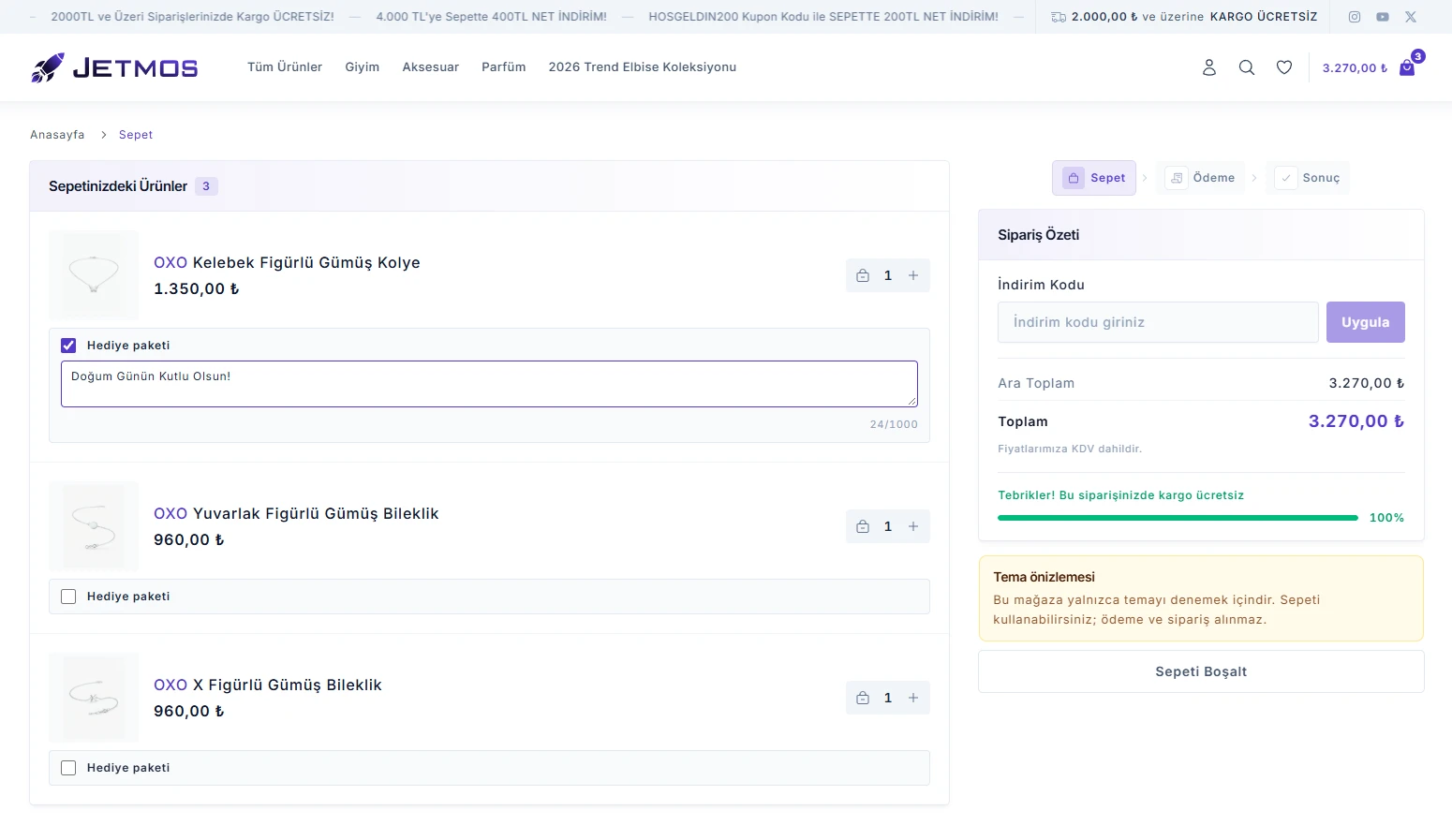This screenshot has height=840, width=1452.
Task: Open the Instagram icon in top bar
Action: pyautogui.click(x=1354, y=17)
